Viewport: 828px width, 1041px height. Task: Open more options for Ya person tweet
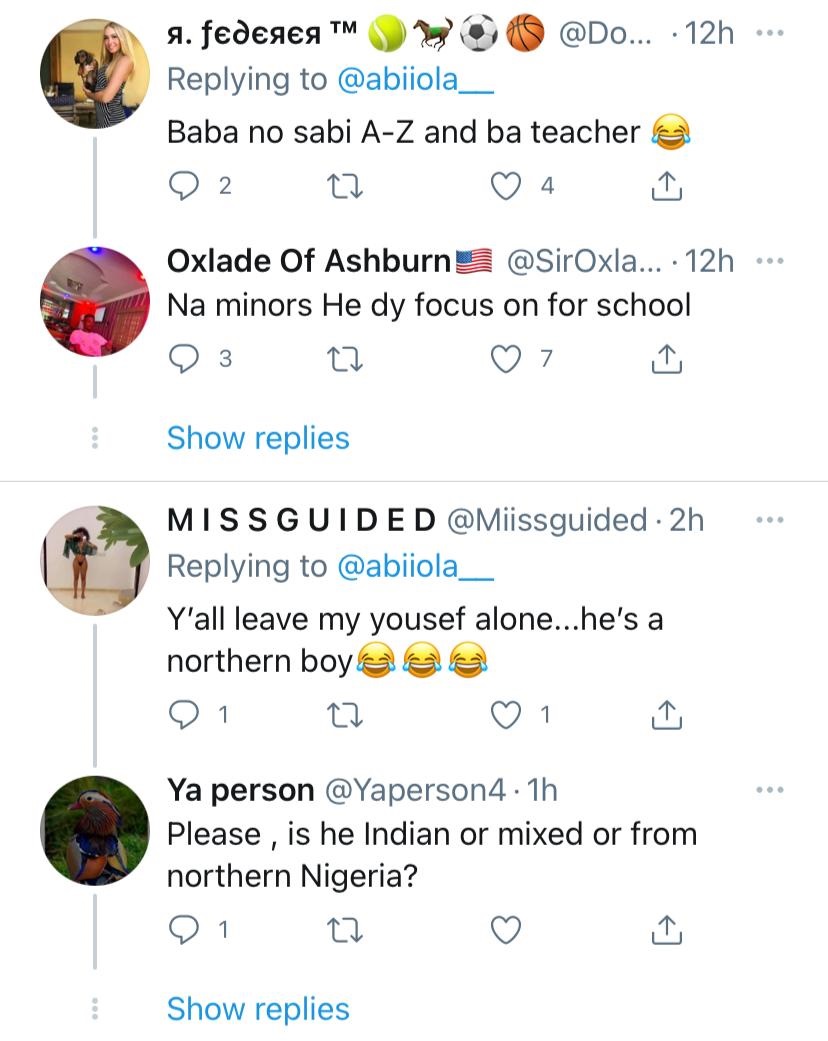pos(770,790)
